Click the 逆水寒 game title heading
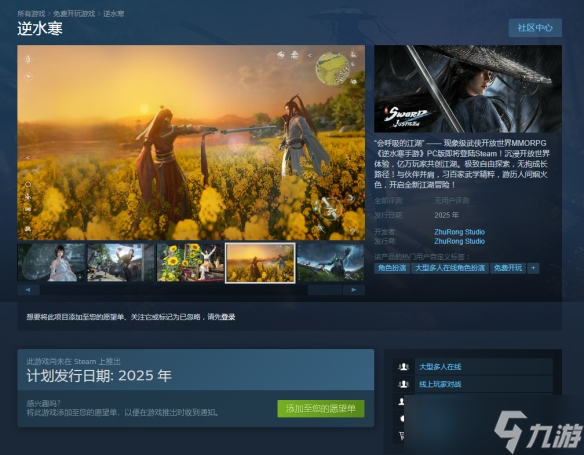This screenshot has width=584, height=455. pyautogui.click(x=40, y=29)
